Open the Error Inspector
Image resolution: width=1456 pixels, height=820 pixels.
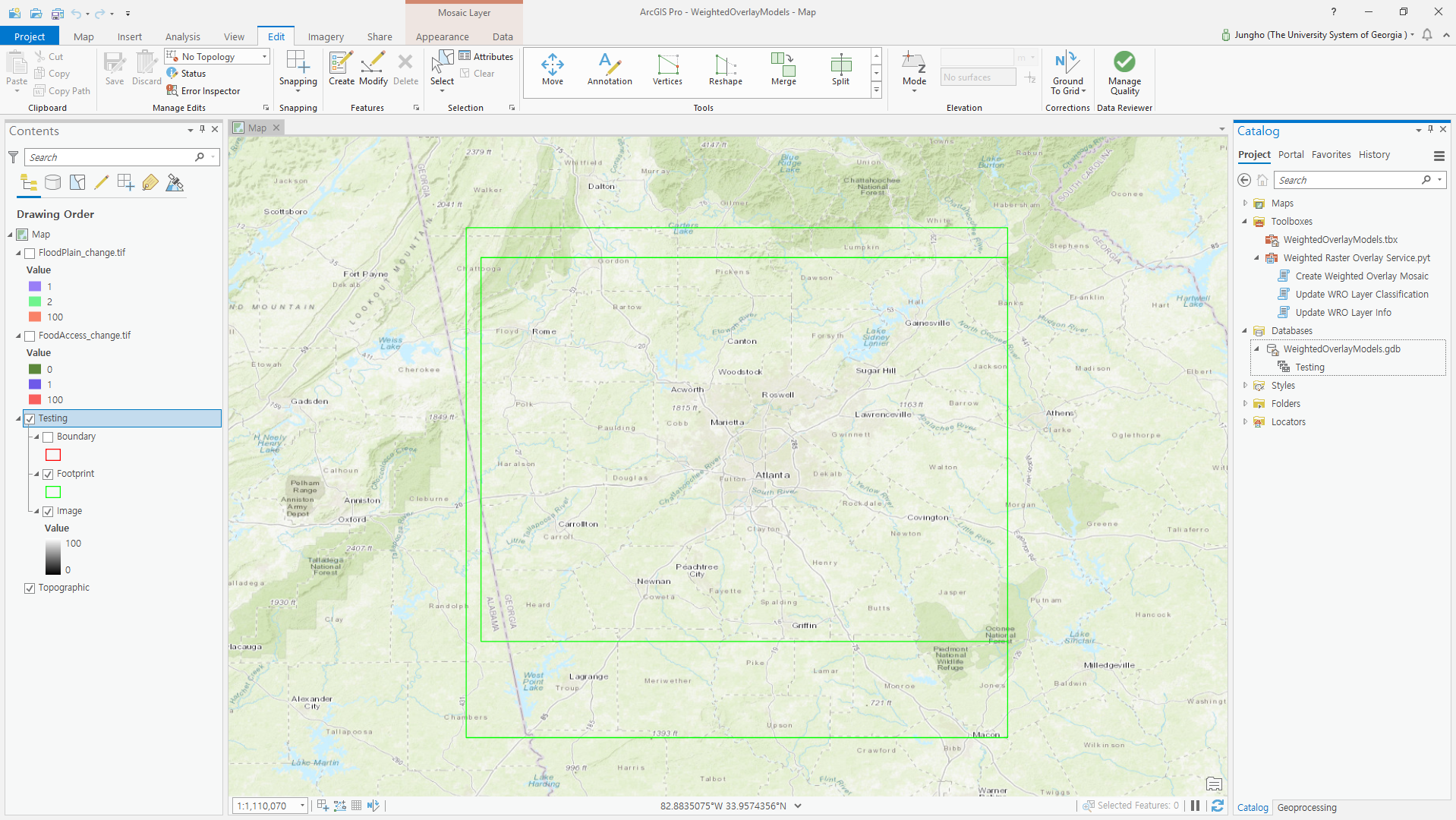click(x=203, y=91)
